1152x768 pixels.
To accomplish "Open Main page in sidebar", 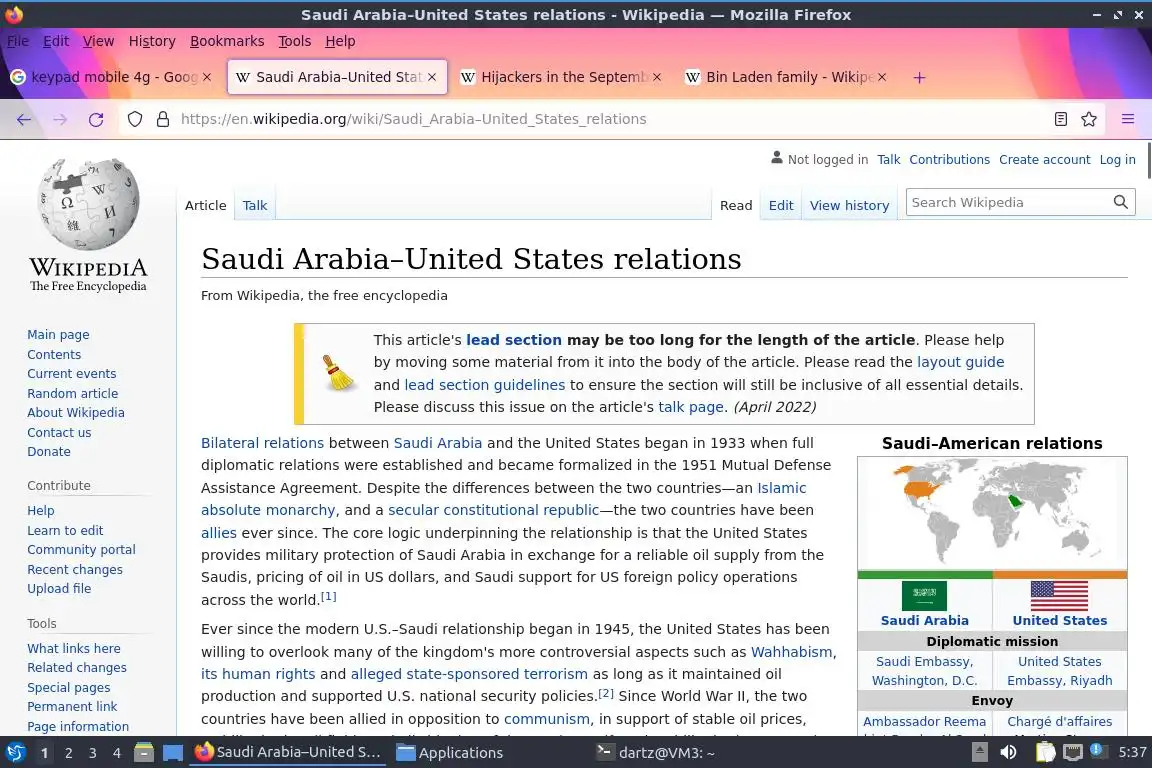I will pyautogui.click(x=58, y=334).
